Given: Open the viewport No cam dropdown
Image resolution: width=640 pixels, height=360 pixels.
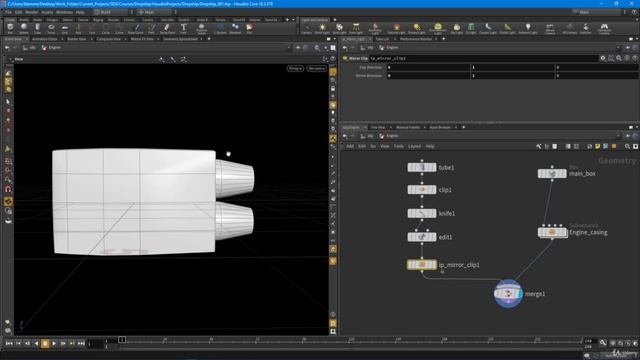Looking at the screenshot, I should [x=316, y=68].
